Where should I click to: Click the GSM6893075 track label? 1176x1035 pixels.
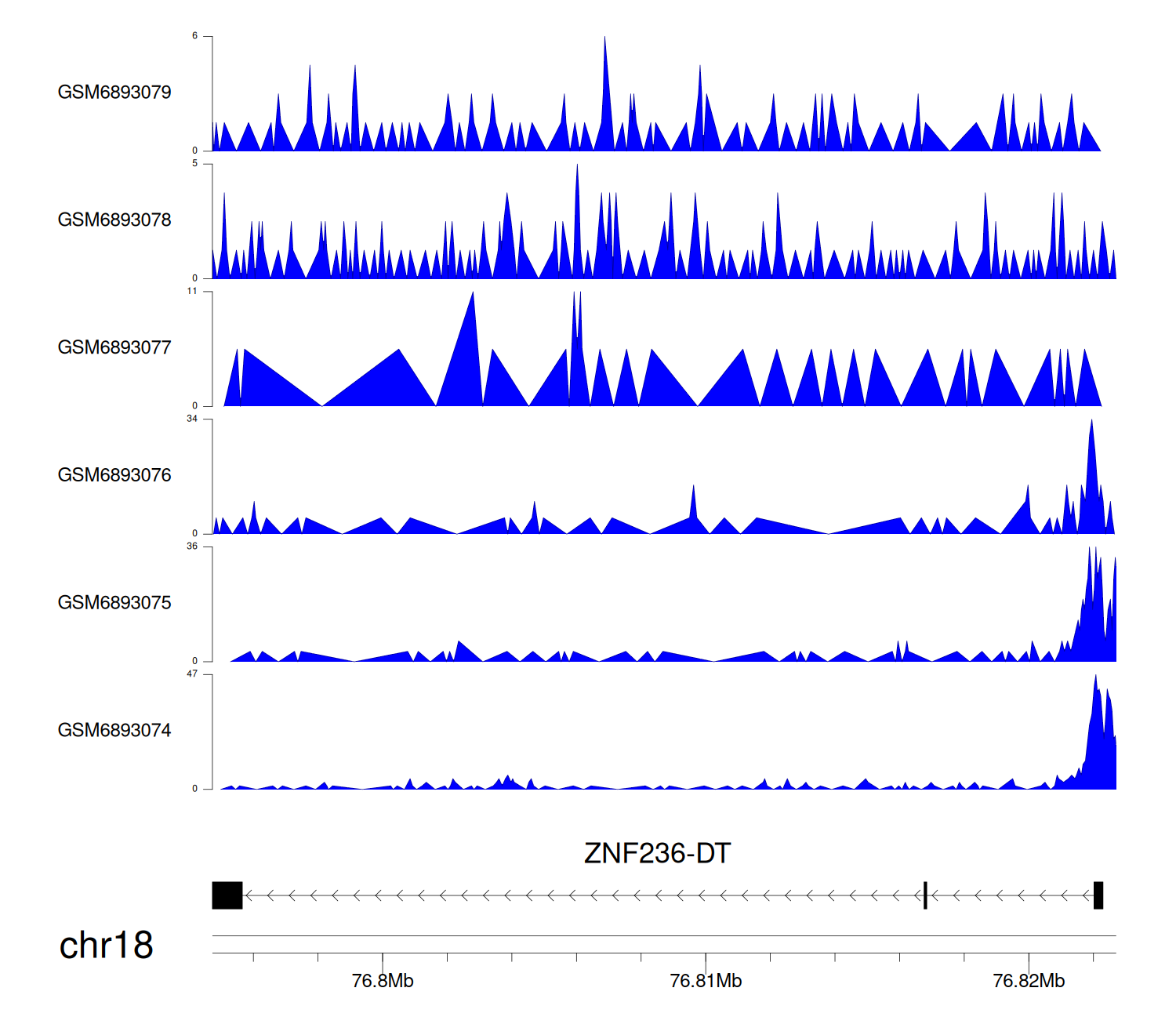(114, 603)
